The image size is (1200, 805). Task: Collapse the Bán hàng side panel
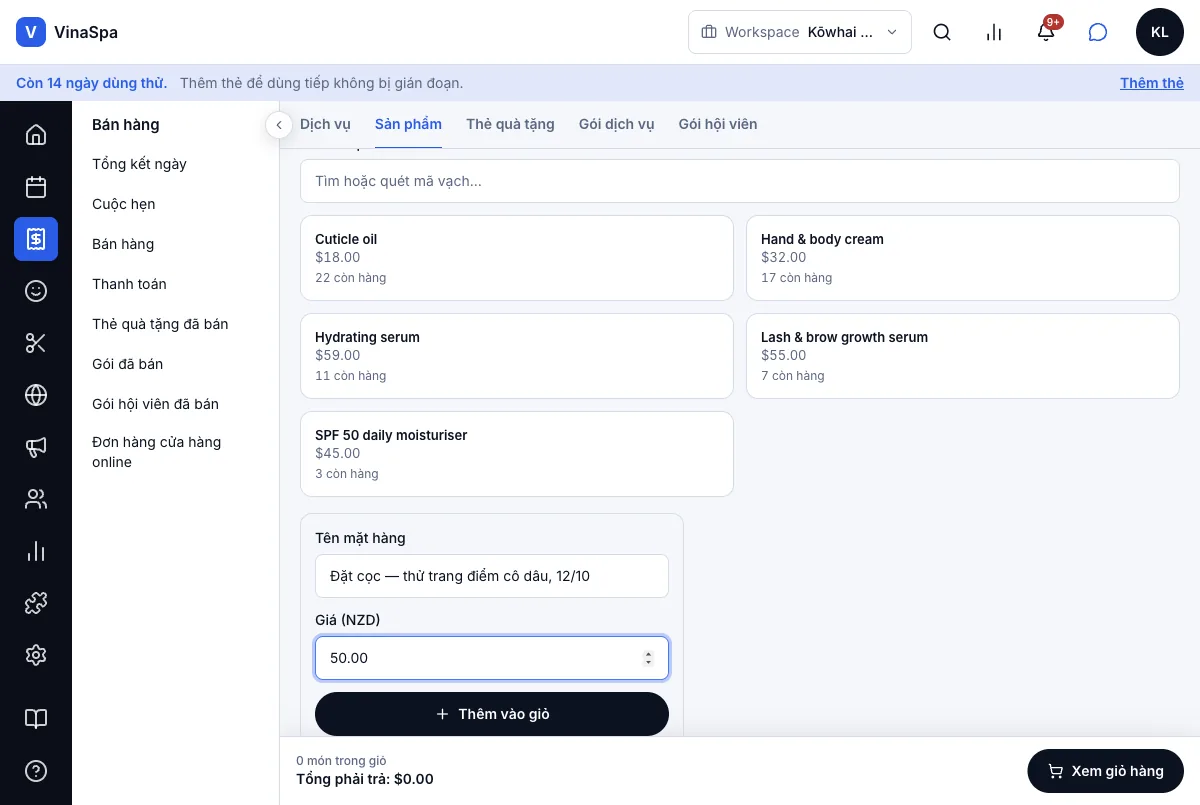279,125
